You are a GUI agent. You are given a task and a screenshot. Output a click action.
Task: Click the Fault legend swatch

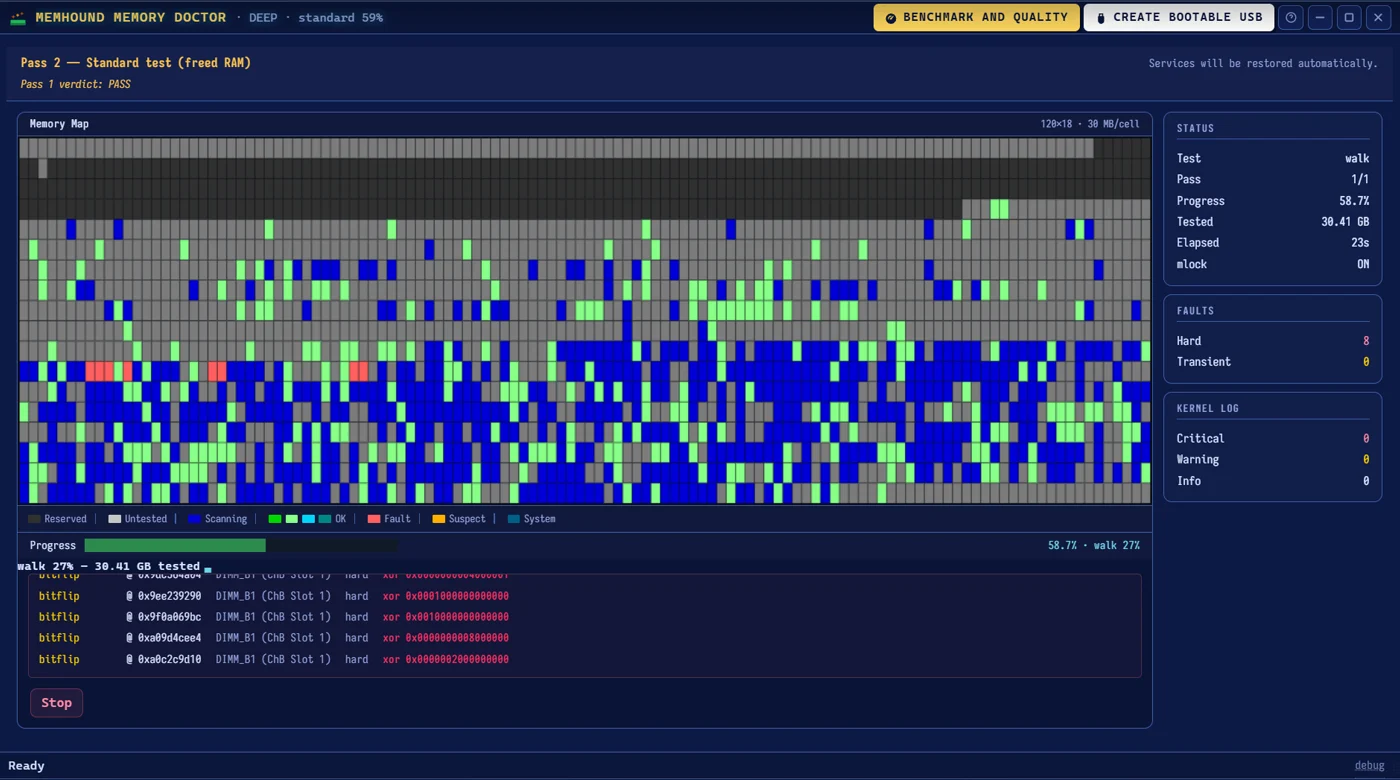pos(374,519)
